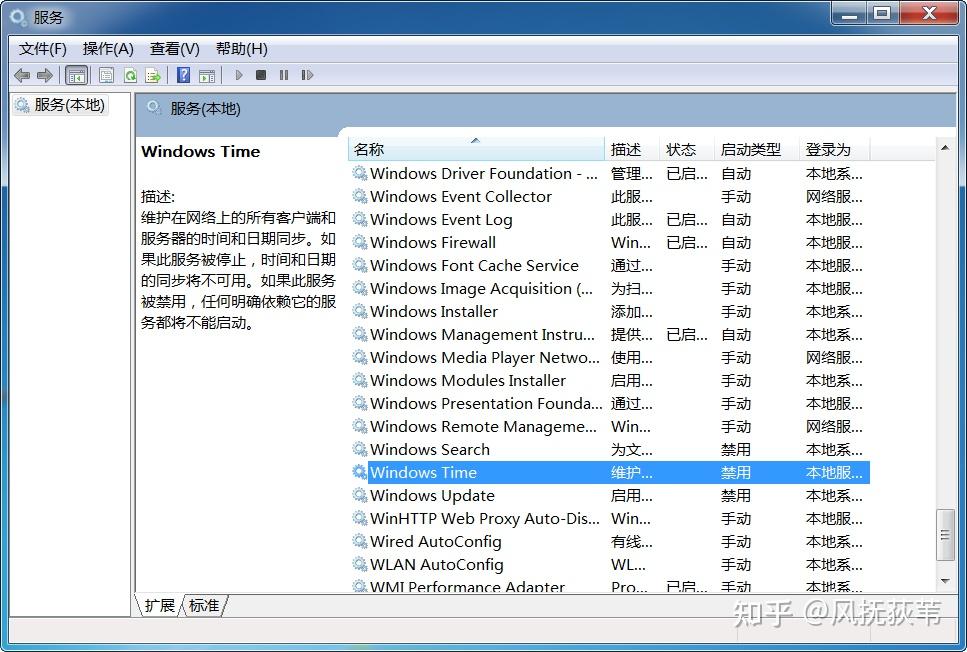Click the scrollbar down arrow
The height and width of the screenshot is (652, 967).
tap(945, 580)
